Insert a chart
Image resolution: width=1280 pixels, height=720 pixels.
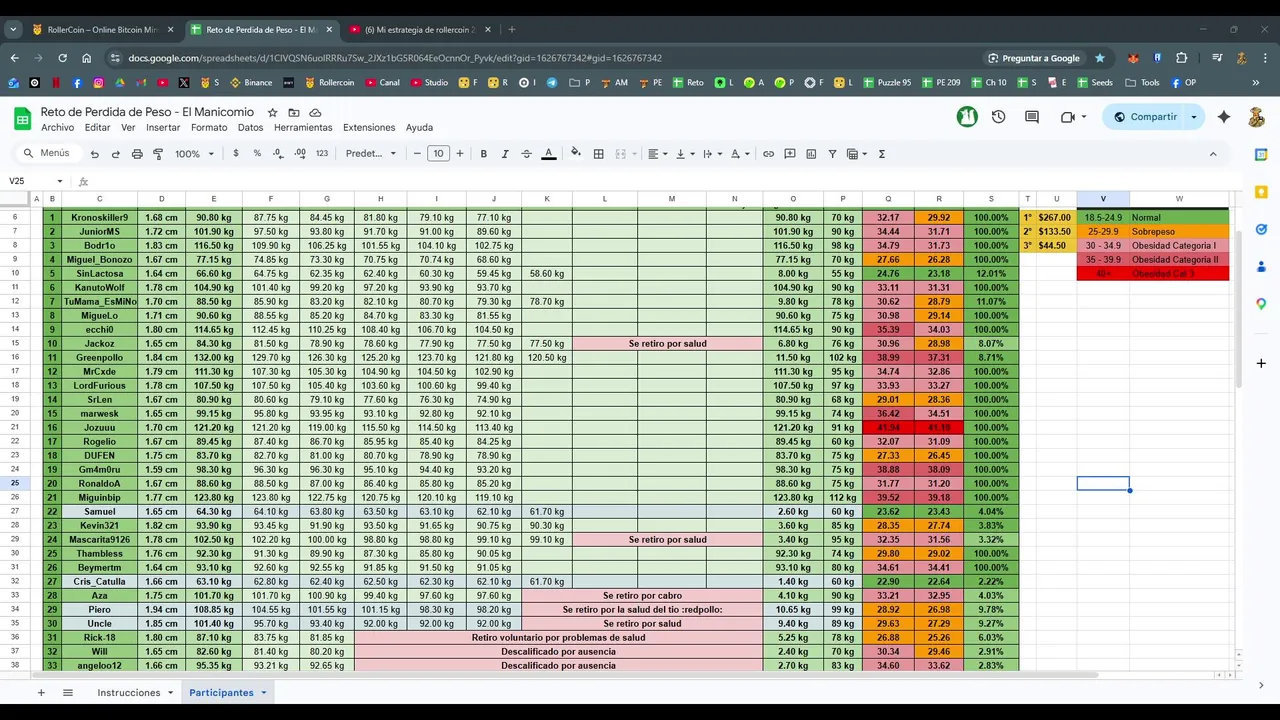coord(811,154)
